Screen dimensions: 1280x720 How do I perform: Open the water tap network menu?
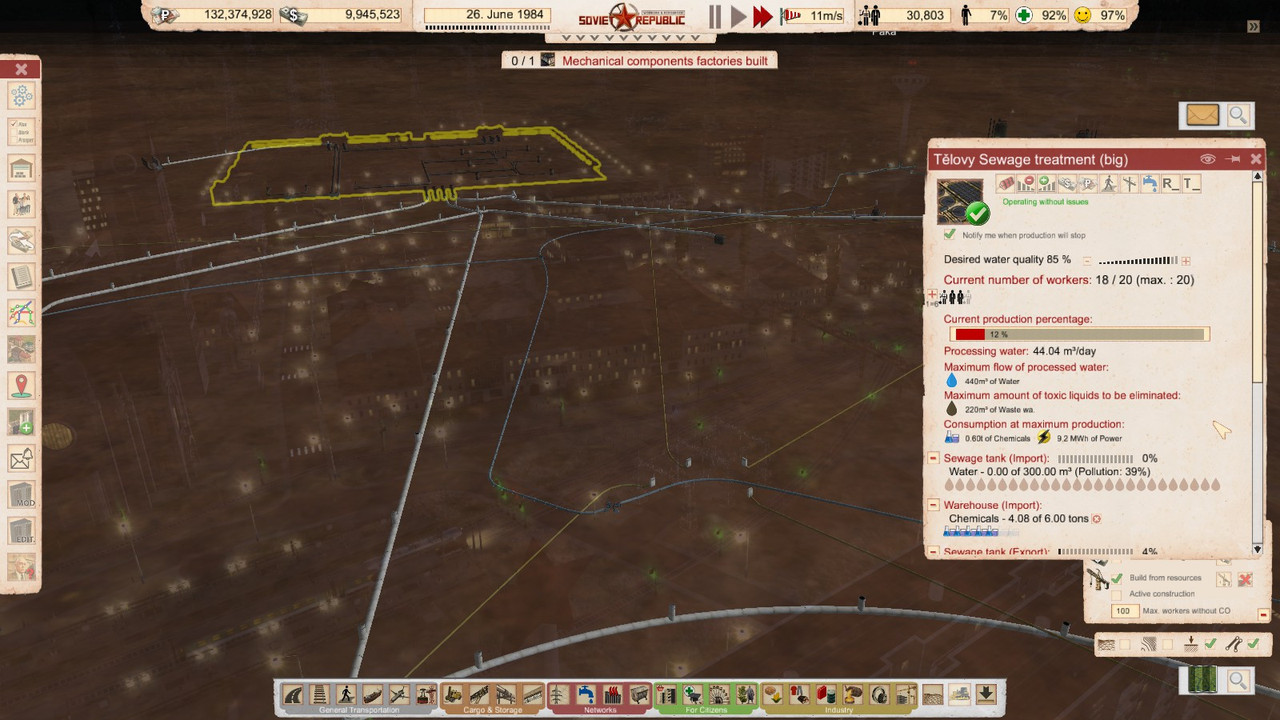585,694
